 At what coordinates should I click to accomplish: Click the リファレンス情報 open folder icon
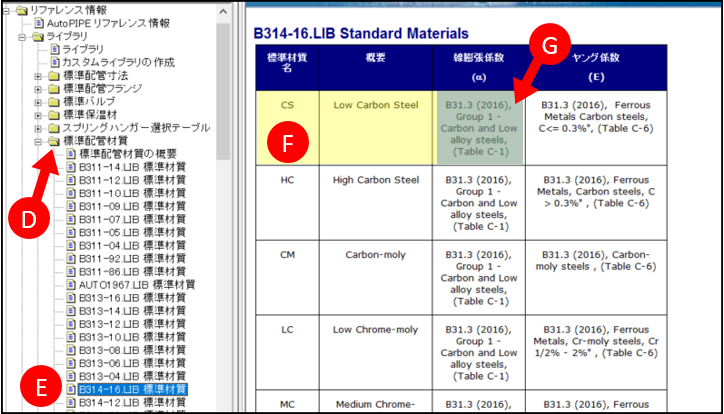[22, 11]
